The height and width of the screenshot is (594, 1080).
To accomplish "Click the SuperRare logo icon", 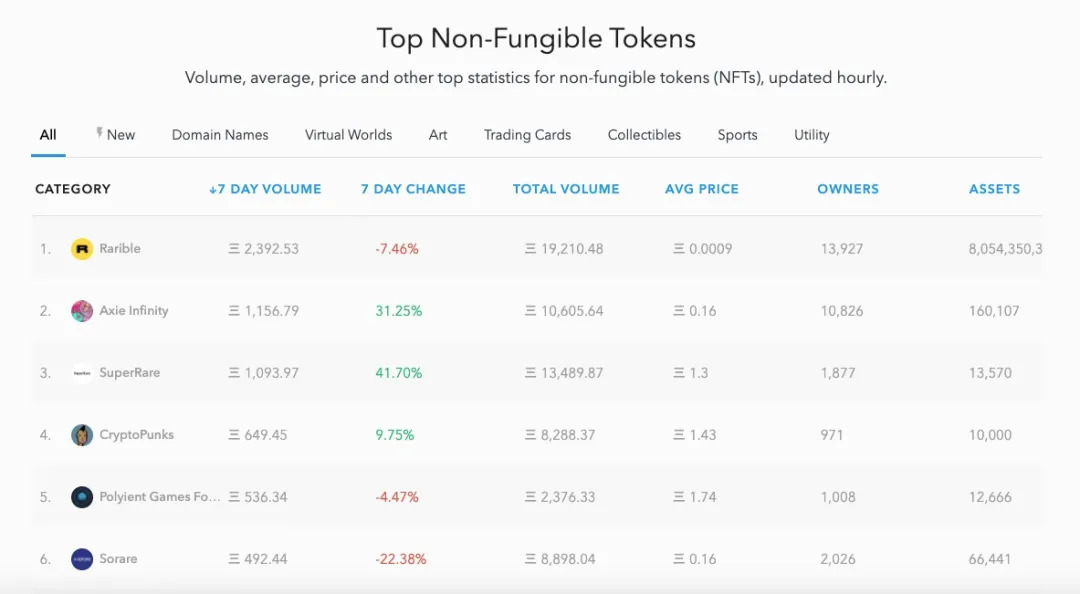I will [x=82, y=373].
